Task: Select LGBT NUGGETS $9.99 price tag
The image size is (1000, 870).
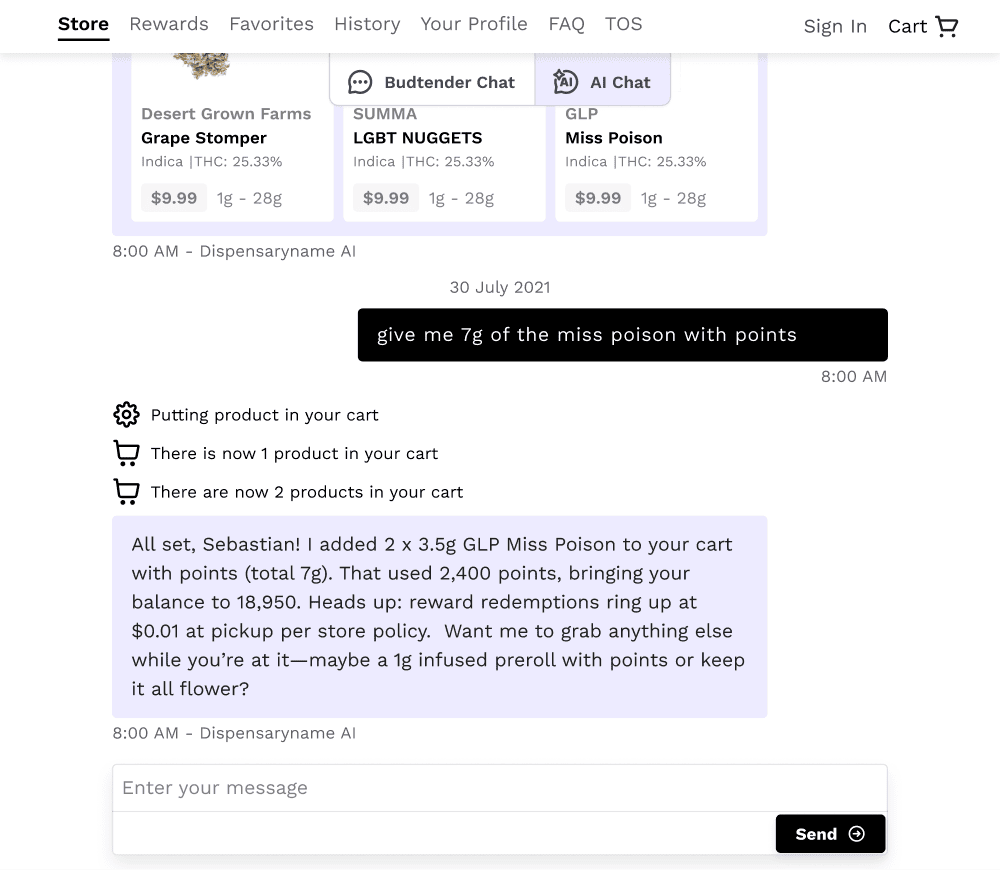Action: tap(386, 198)
